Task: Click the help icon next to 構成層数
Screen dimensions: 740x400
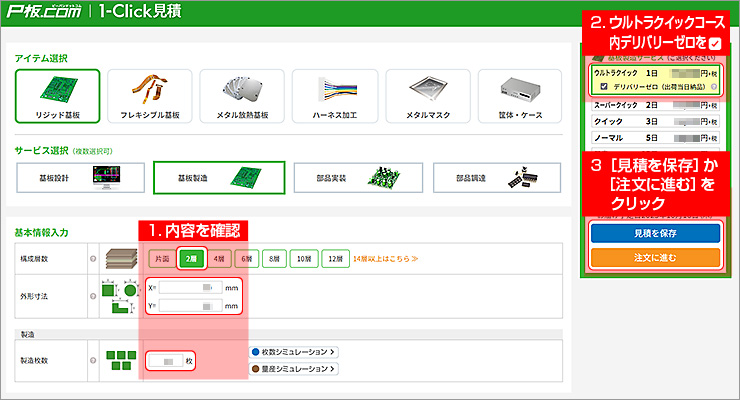Action: tap(92, 258)
